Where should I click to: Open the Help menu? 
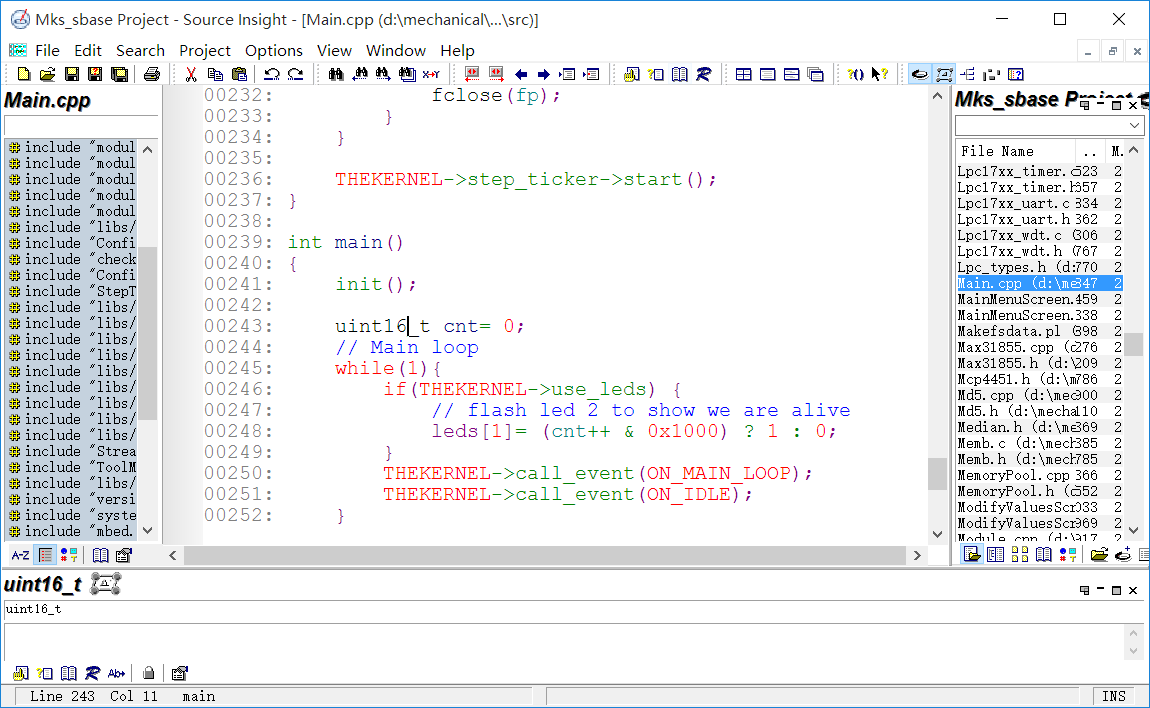click(458, 51)
